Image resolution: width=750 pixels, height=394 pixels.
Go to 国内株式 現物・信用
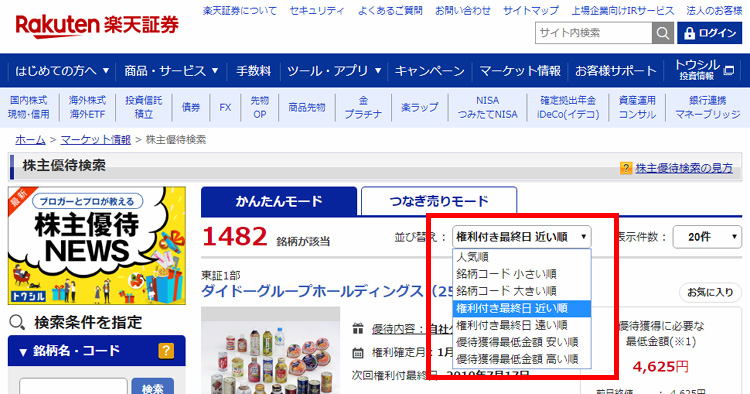29,107
